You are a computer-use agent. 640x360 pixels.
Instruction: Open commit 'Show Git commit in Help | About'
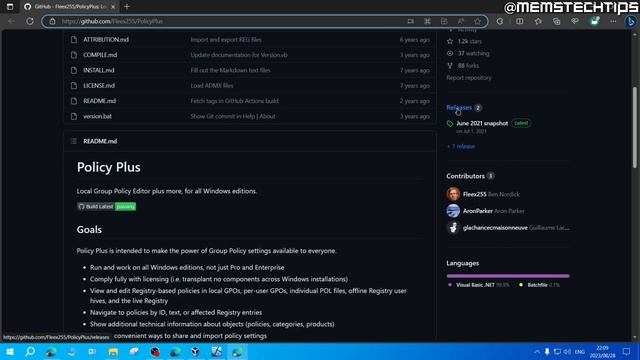coord(233,116)
